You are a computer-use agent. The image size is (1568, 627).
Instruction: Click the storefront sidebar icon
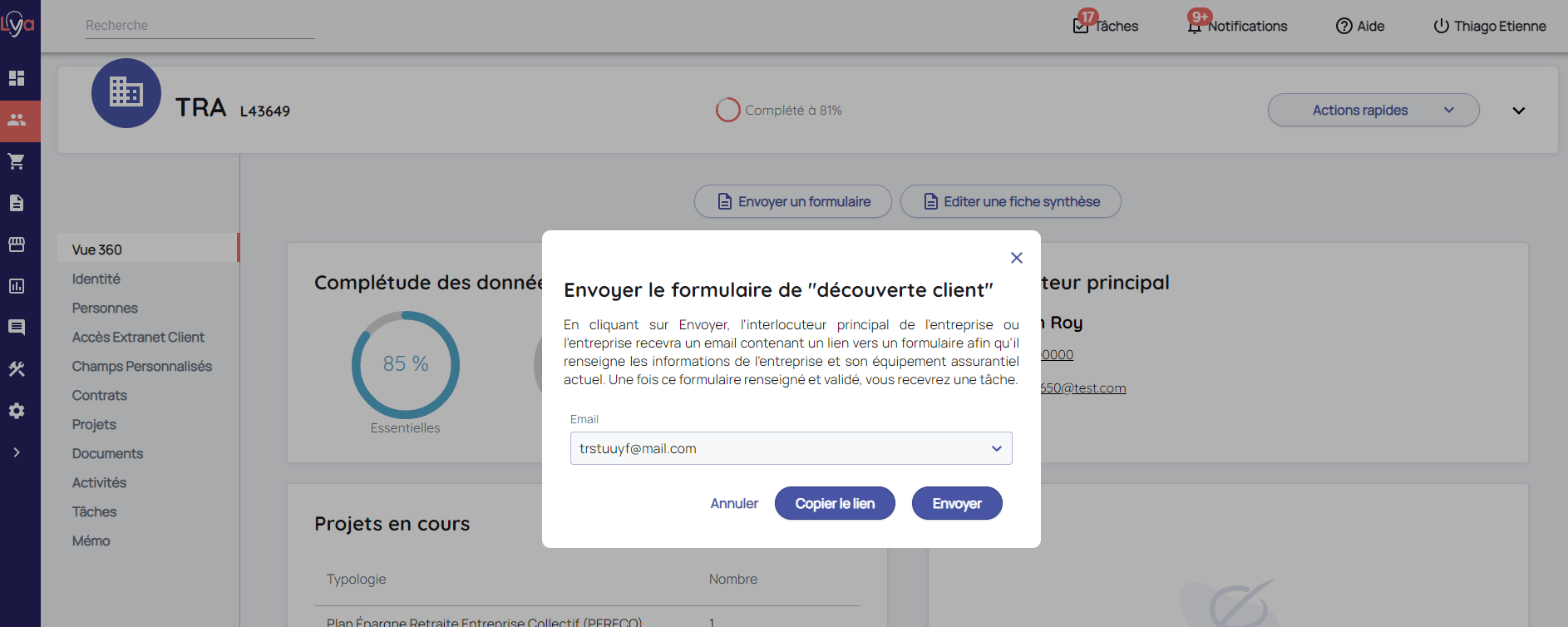(17, 244)
